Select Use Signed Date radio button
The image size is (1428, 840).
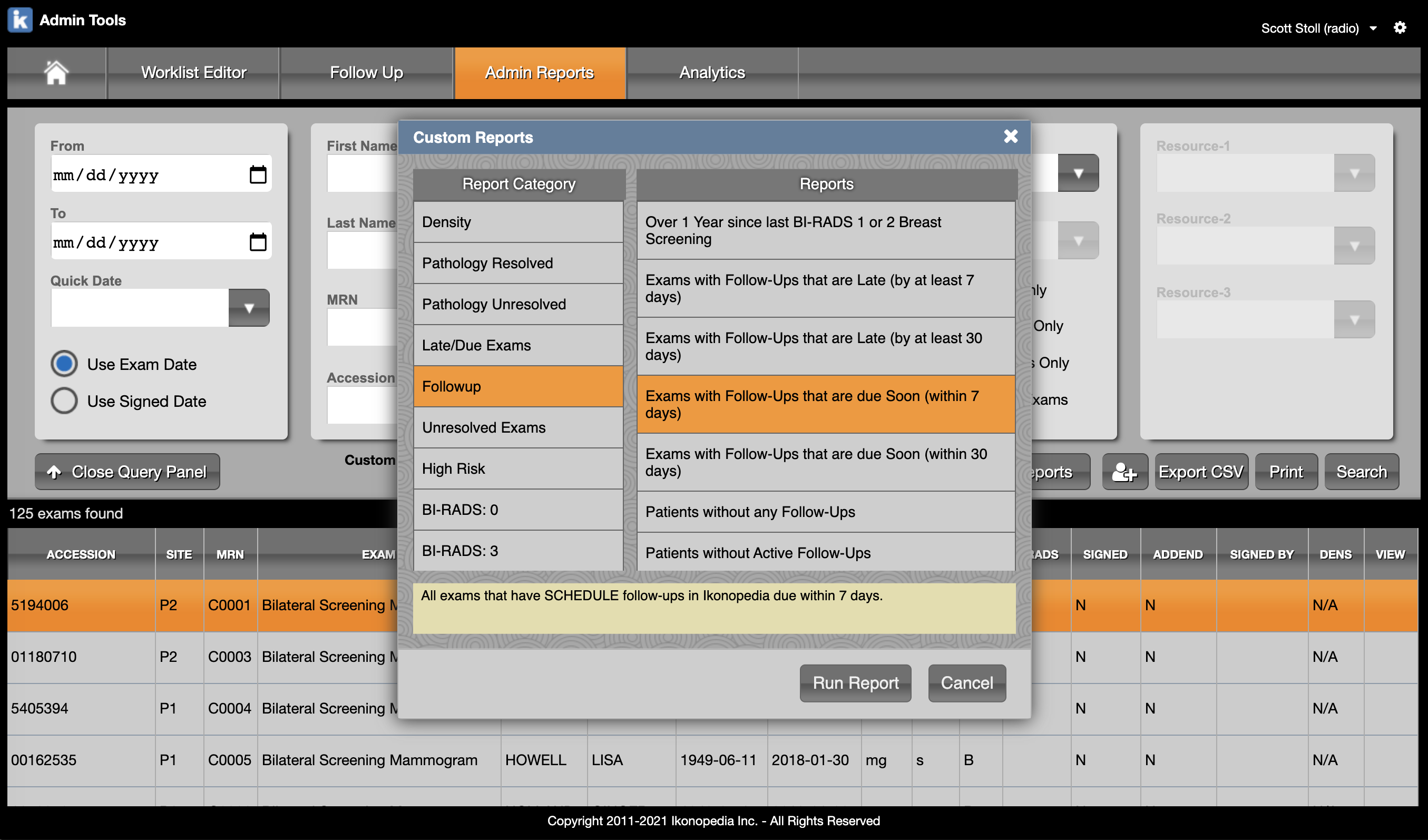coord(64,401)
